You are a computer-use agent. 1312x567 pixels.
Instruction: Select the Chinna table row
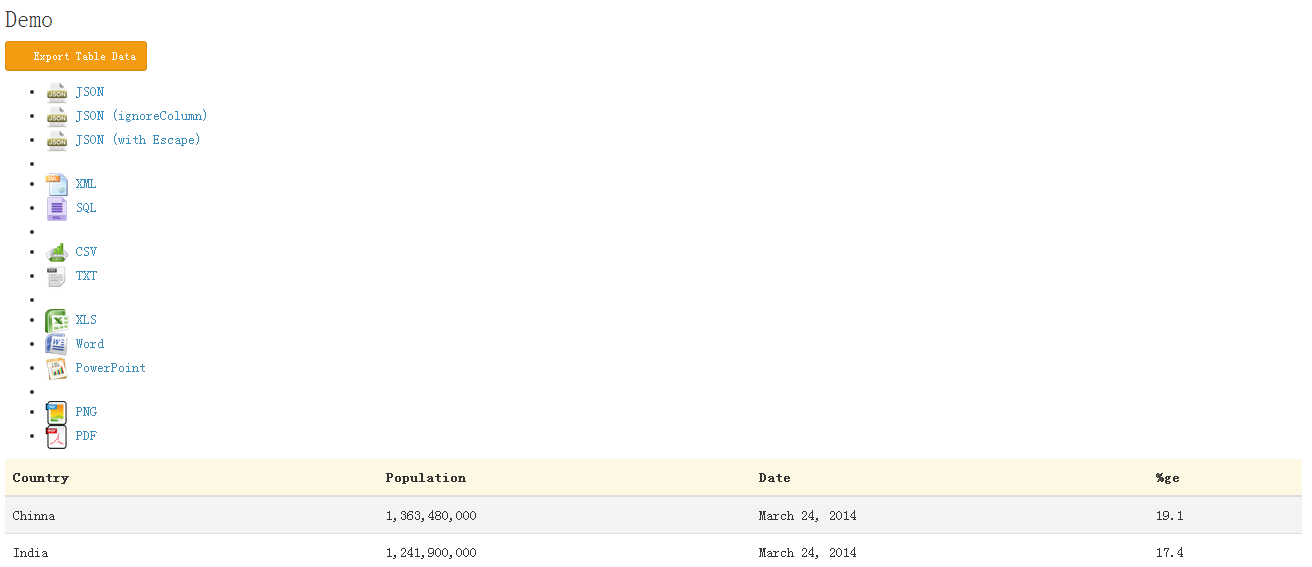click(x=653, y=516)
